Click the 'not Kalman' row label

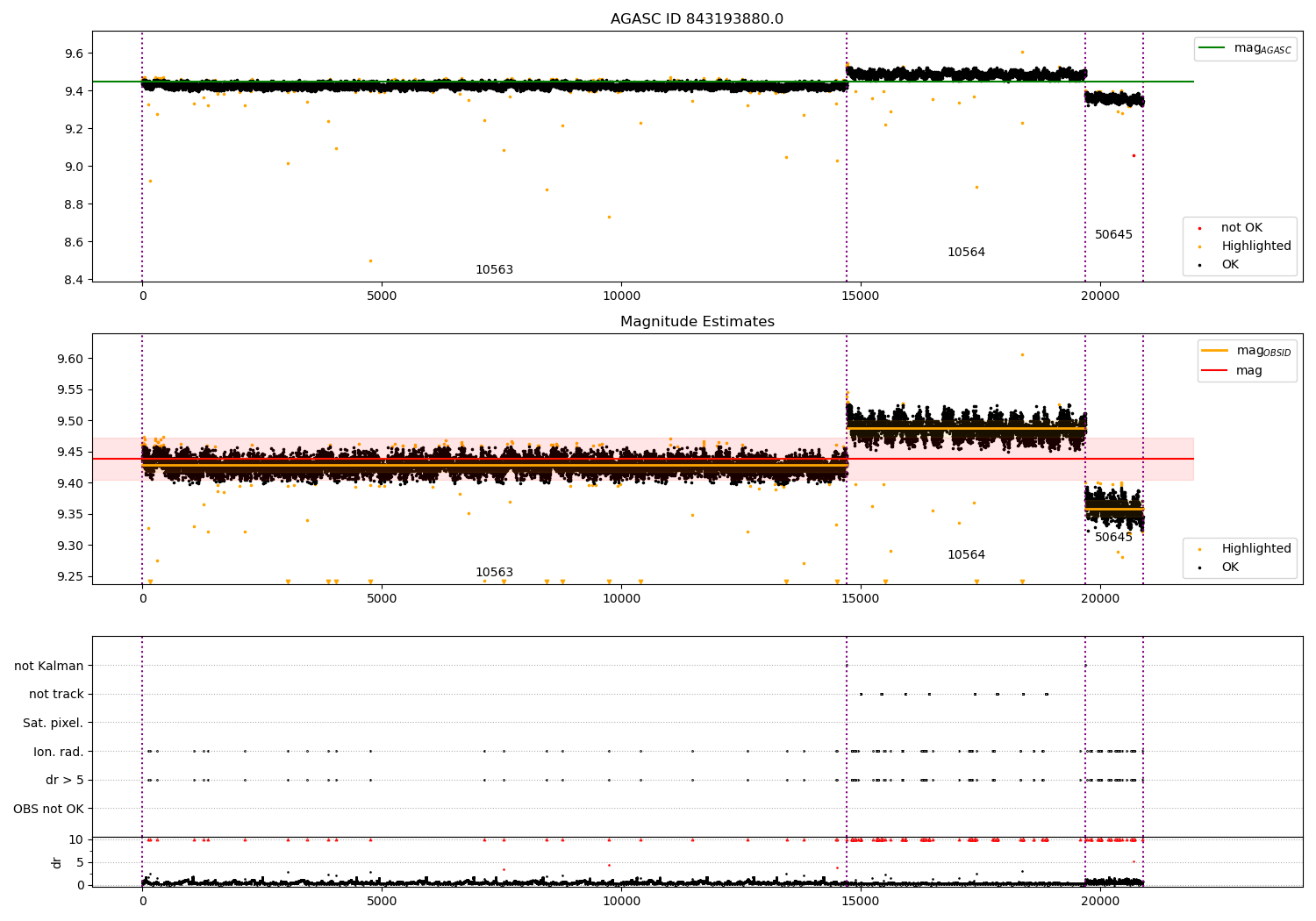(x=49, y=667)
